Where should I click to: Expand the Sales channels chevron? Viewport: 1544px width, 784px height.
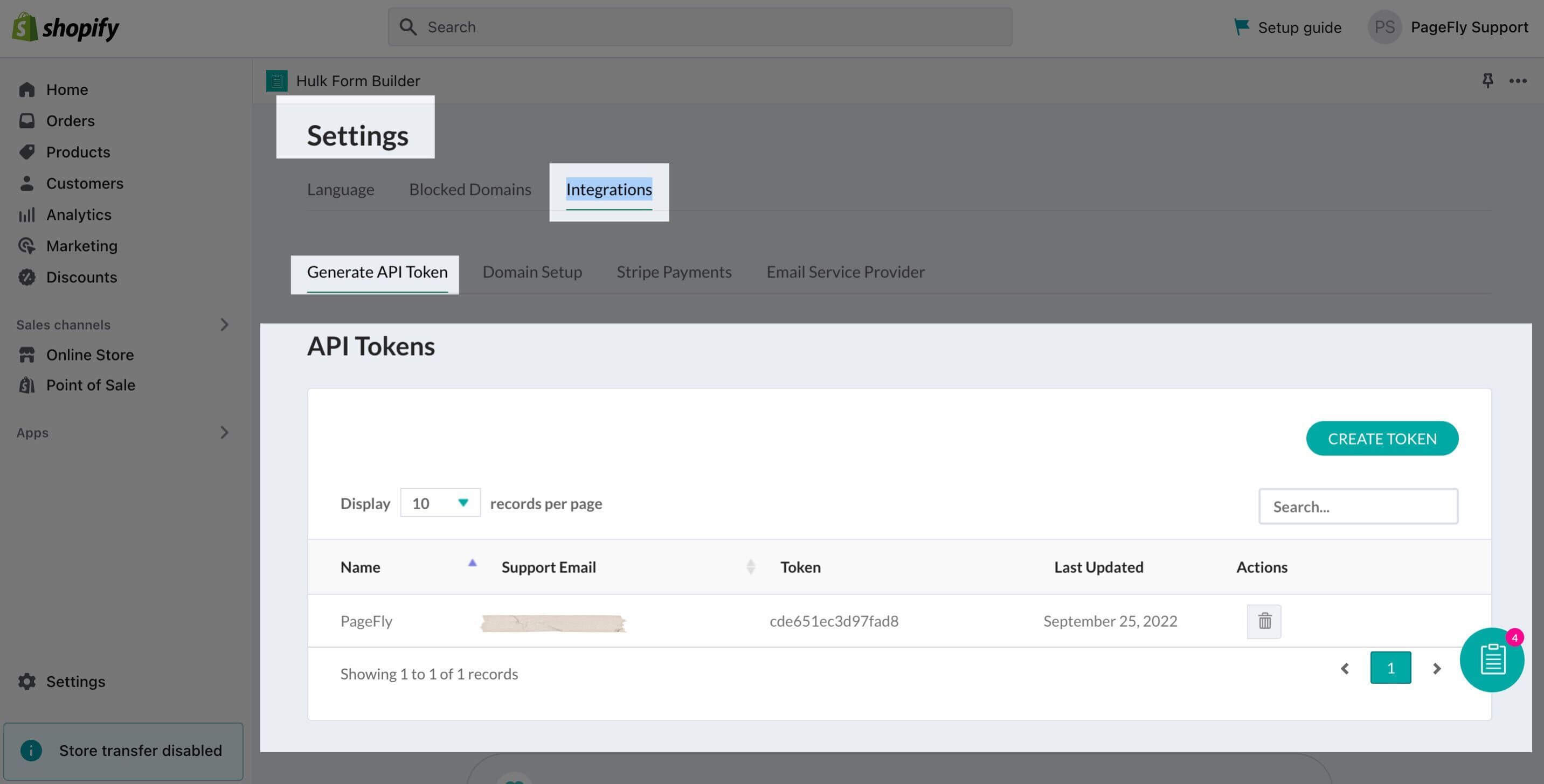click(224, 324)
